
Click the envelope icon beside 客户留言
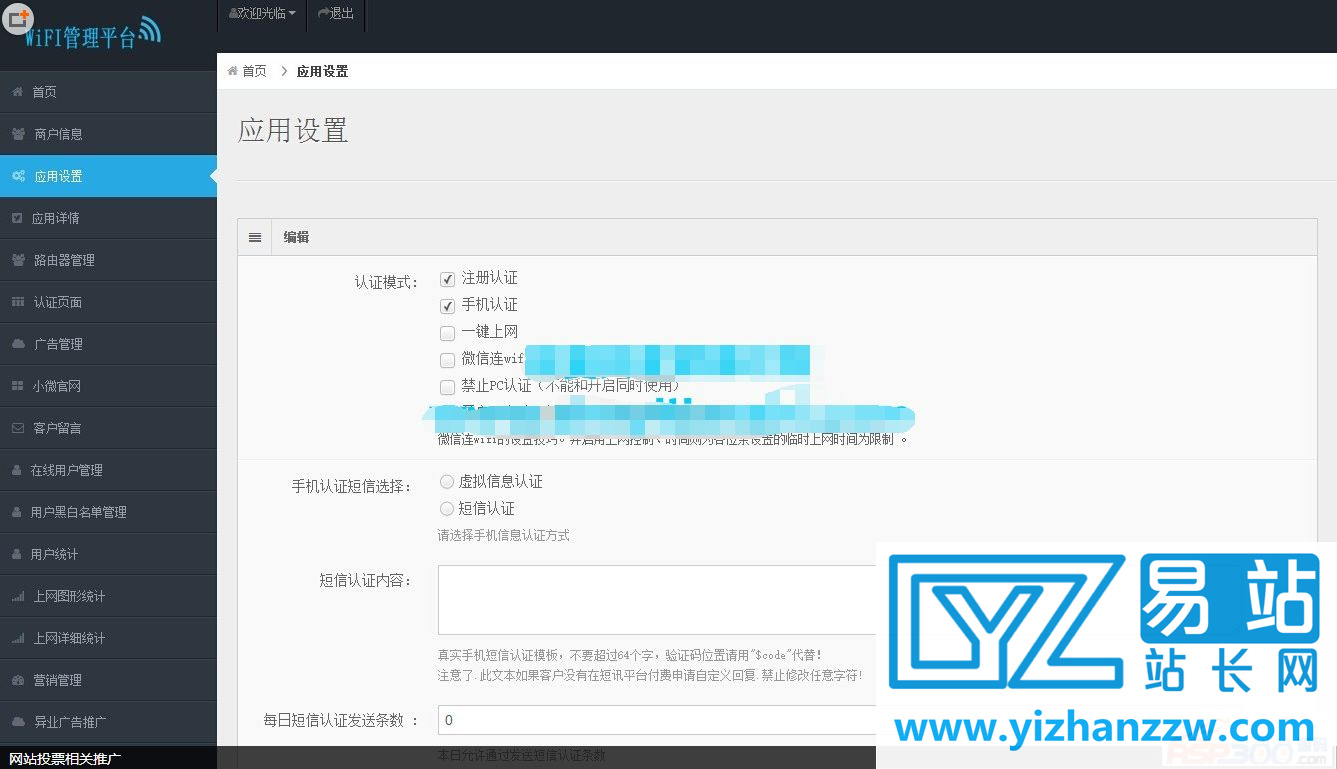coord(18,428)
